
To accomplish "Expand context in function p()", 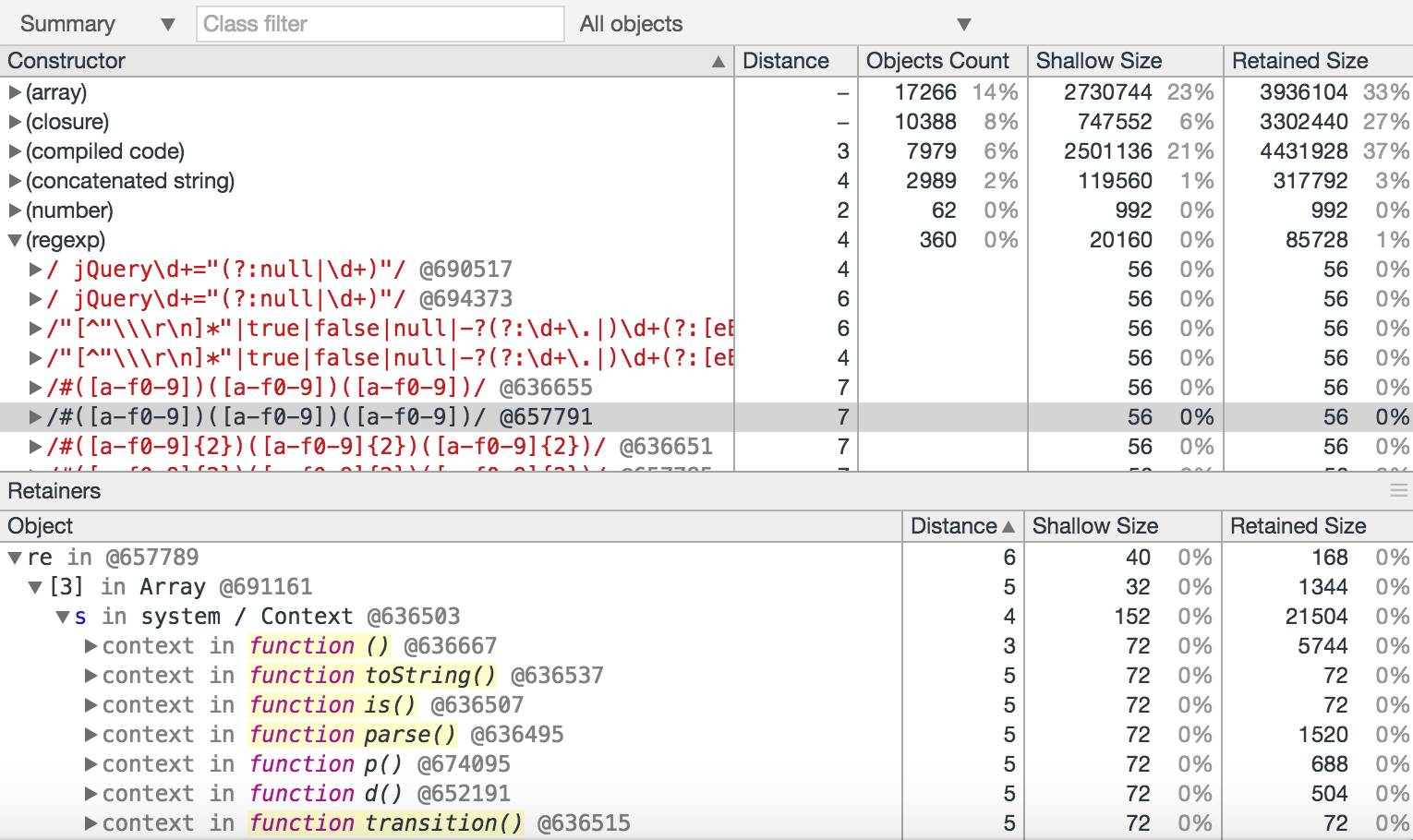I will coord(91,764).
